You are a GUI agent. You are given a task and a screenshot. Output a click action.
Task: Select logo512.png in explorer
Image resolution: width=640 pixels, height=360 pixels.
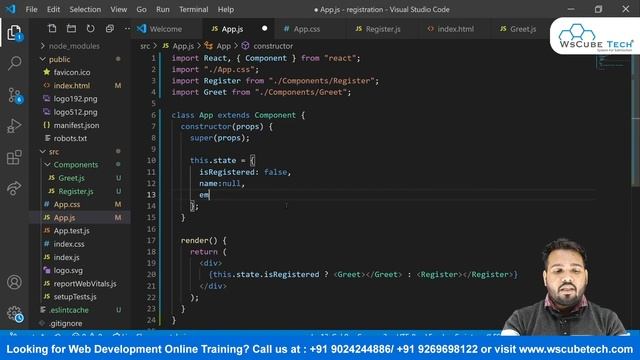pyautogui.click(x=76, y=112)
